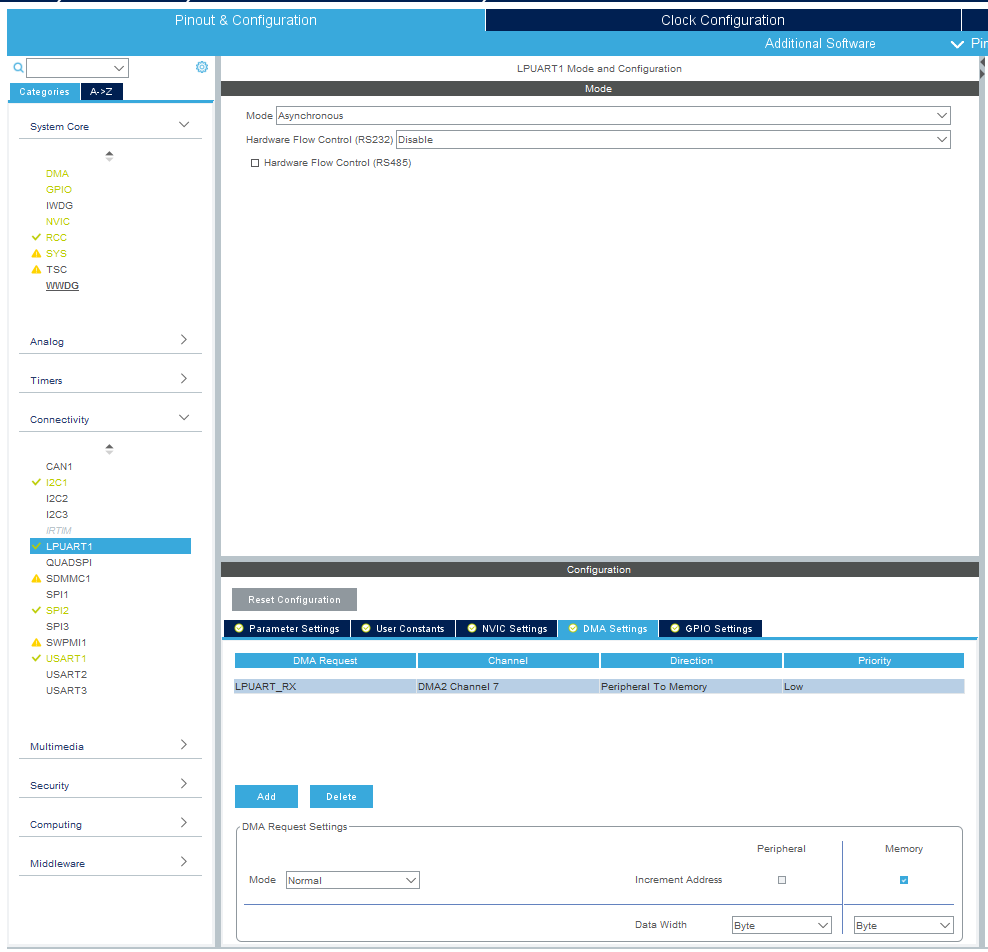
Task: Open the NVIC Settings tab
Action: tap(507, 628)
